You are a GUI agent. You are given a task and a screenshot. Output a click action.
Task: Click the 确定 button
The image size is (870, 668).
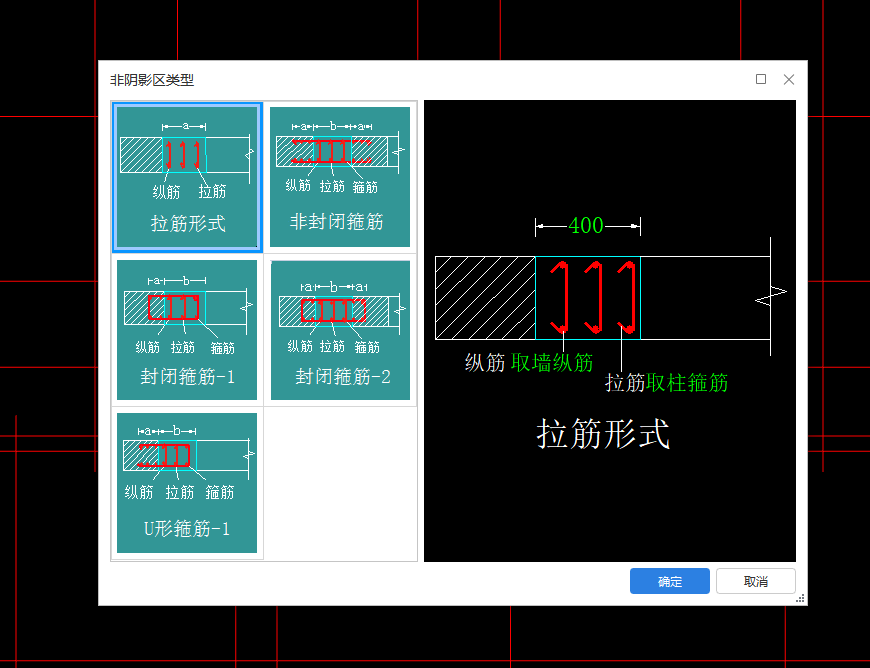point(670,581)
